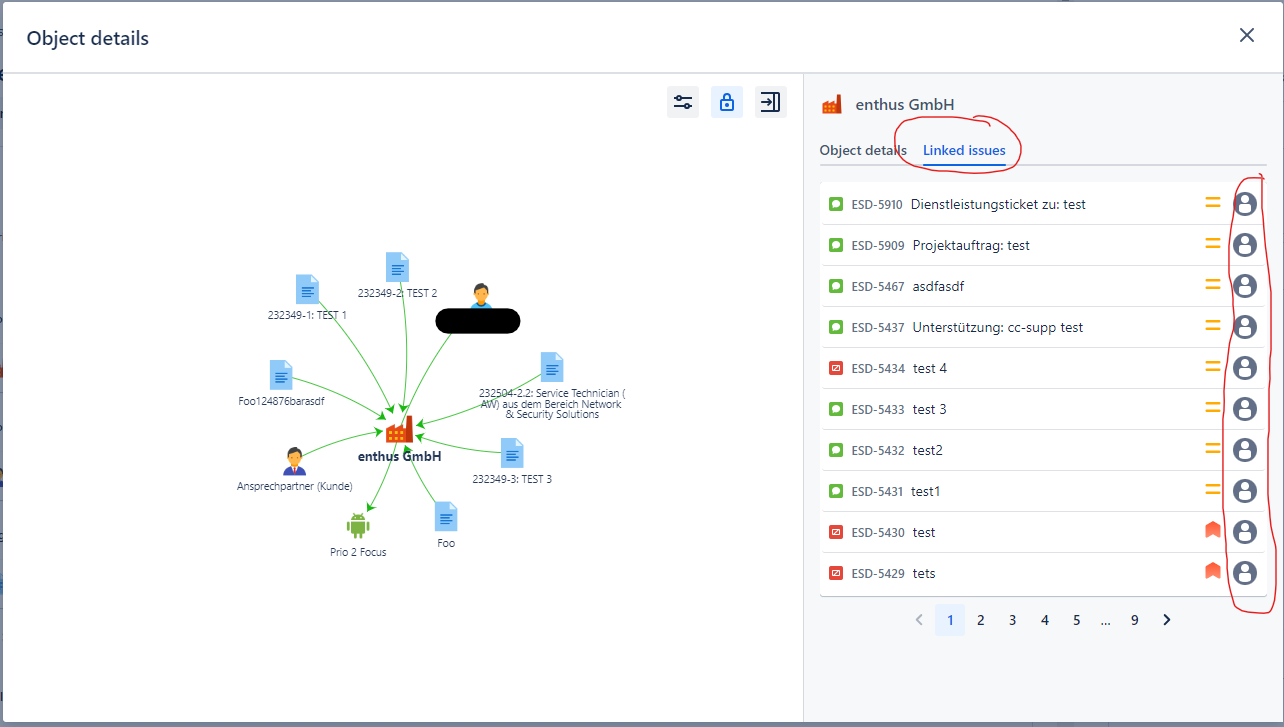The image size is (1284, 727).
Task: Collapse the side panel with arrow icon
Action: (770, 102)
